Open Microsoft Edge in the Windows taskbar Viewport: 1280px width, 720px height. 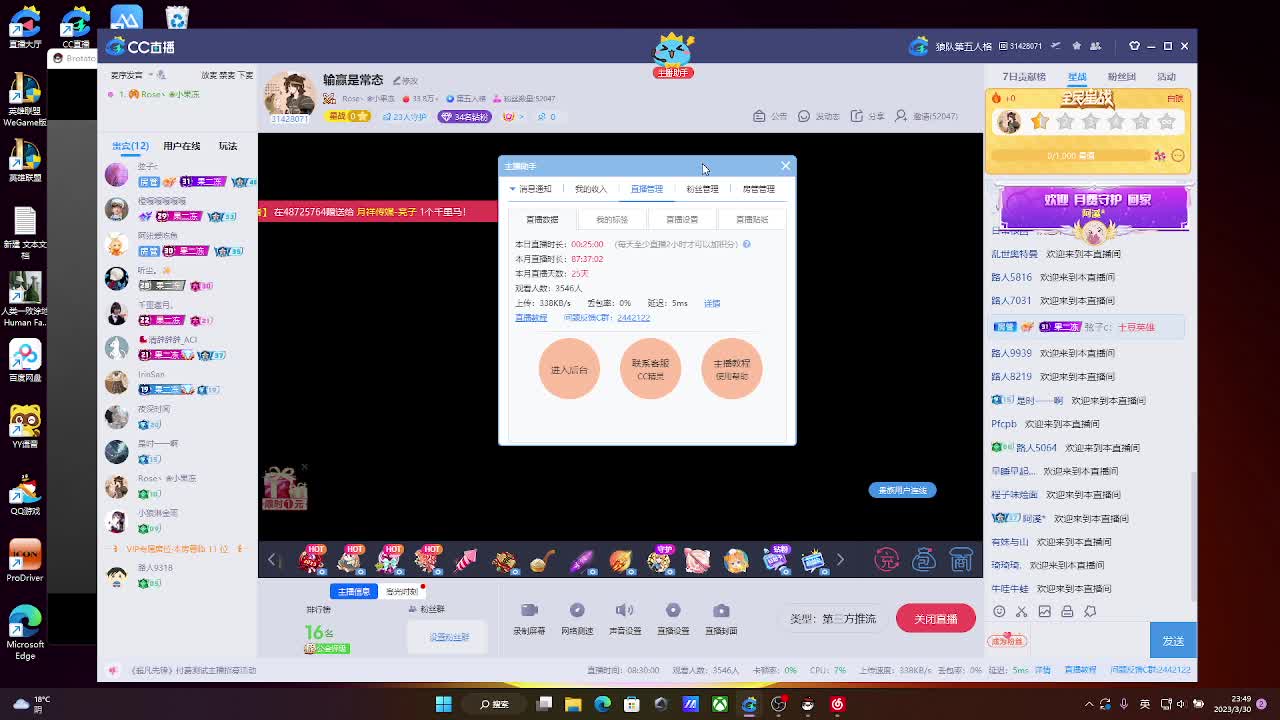coord(602,704)
